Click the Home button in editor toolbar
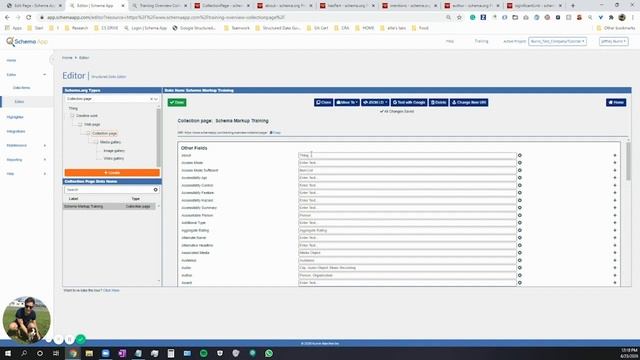The width and height of the screenshot is (640, 360). (616, 102)
